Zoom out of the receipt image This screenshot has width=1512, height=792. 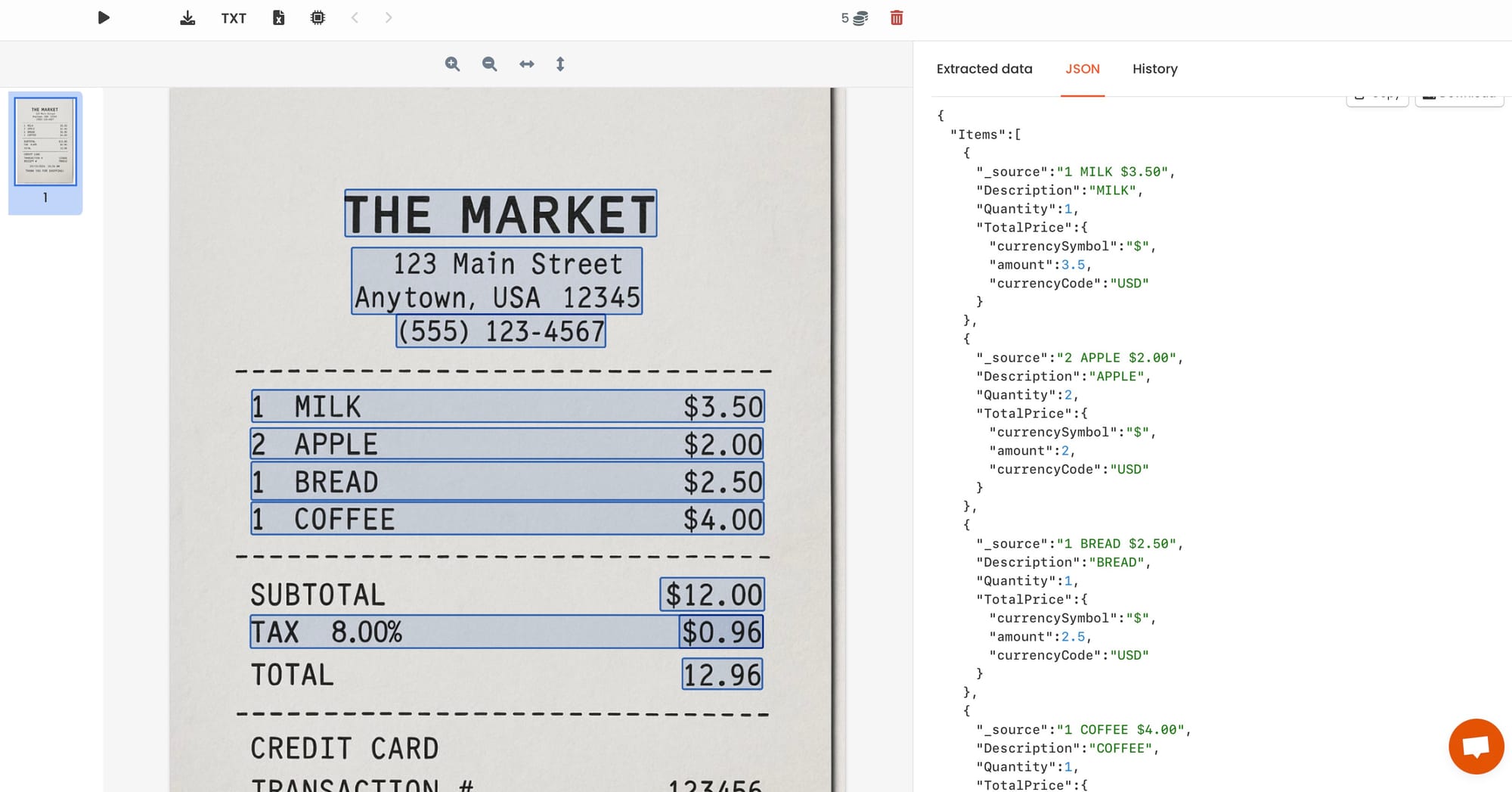pos(489,64)
